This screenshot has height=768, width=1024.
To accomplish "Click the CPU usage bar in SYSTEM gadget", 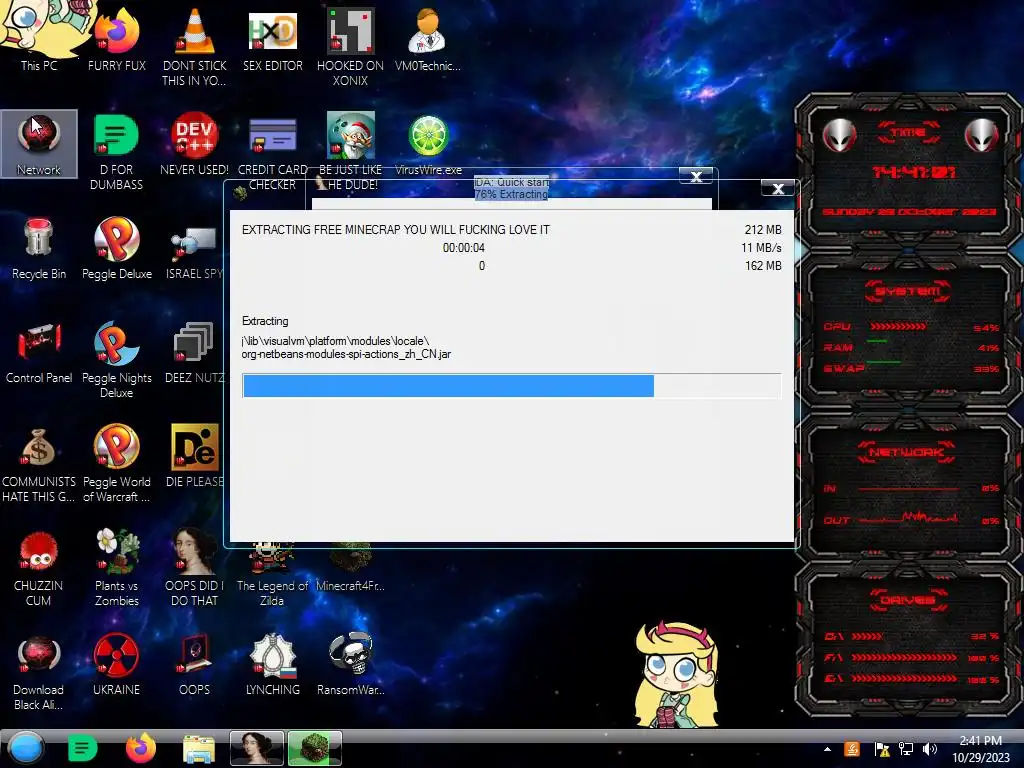I will pyautogui.click(x=897, y=327).
